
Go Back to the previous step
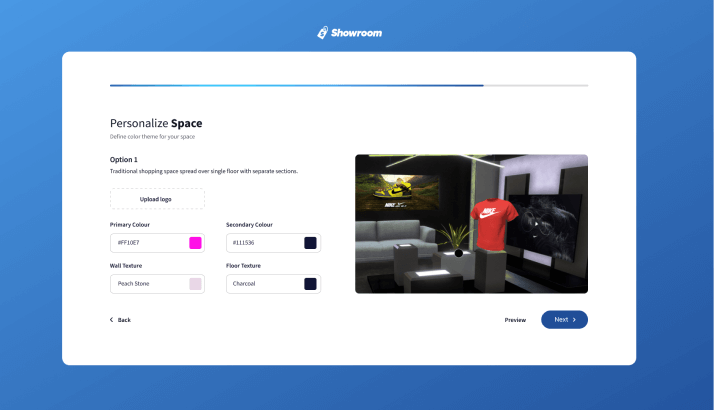[x=121, y=320]
